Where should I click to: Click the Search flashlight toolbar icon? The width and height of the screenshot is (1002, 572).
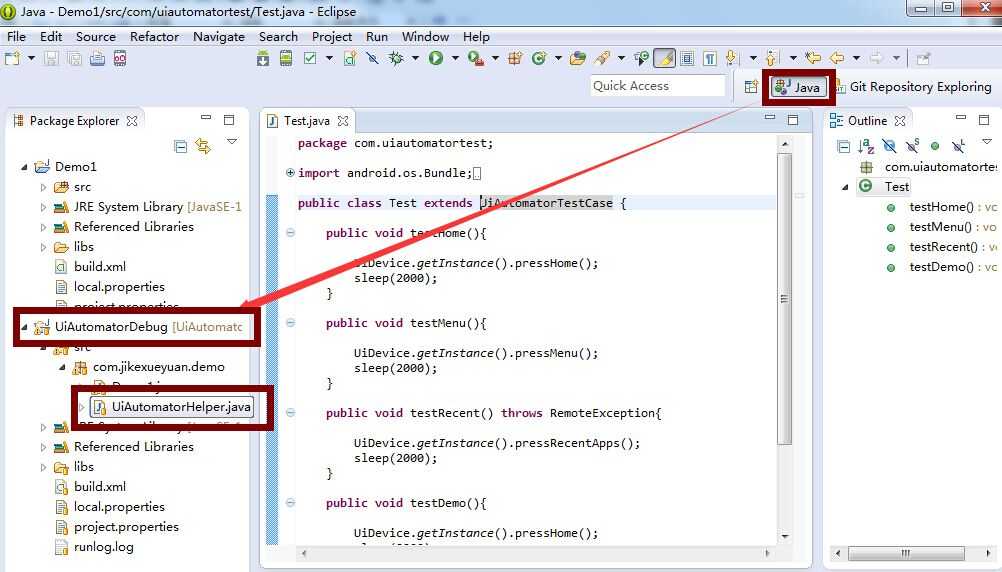pos(601,59)
